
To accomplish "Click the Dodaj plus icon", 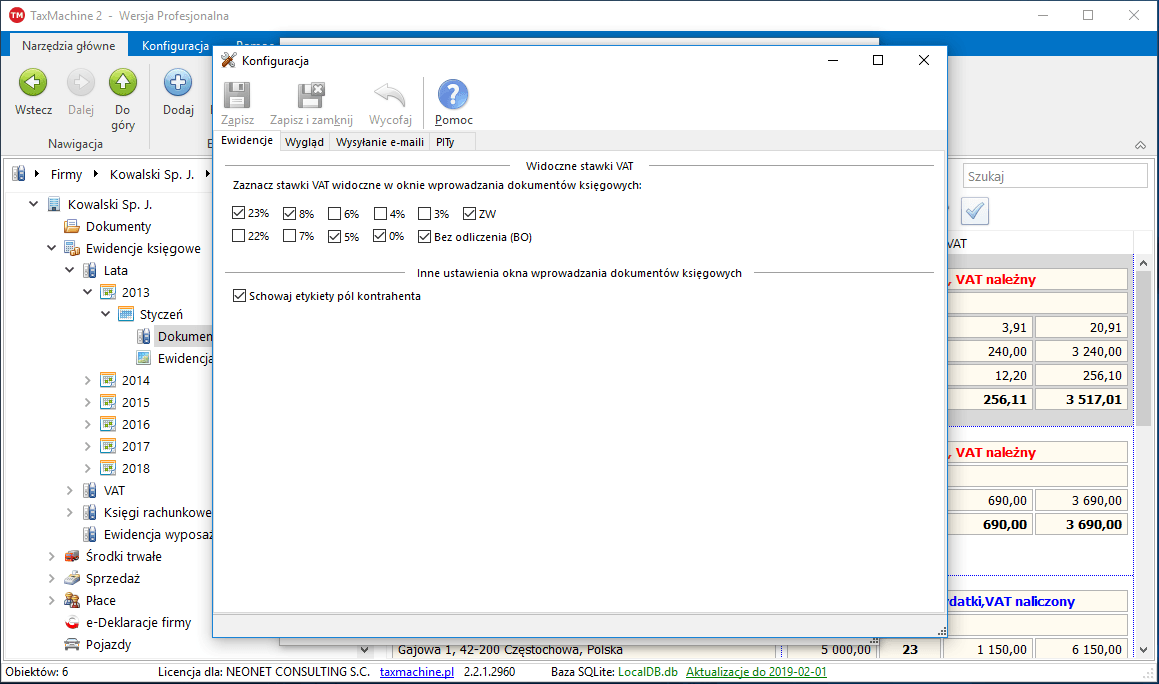I will tap(178, 84).
